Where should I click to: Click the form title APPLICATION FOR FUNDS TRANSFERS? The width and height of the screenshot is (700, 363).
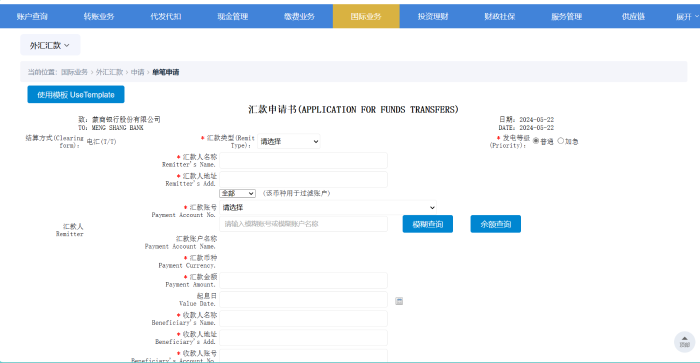353,110
